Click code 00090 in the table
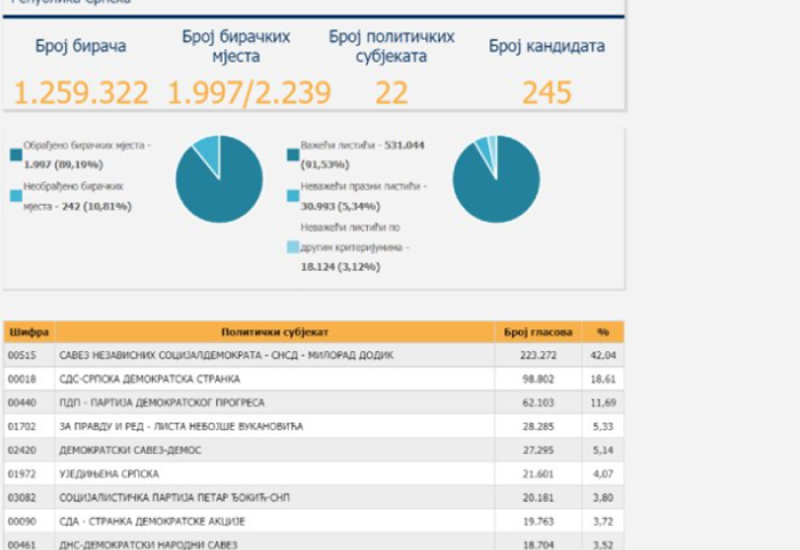Image resolution: width=800 pixels, height=550 pixels. click(x=22, y=521)
